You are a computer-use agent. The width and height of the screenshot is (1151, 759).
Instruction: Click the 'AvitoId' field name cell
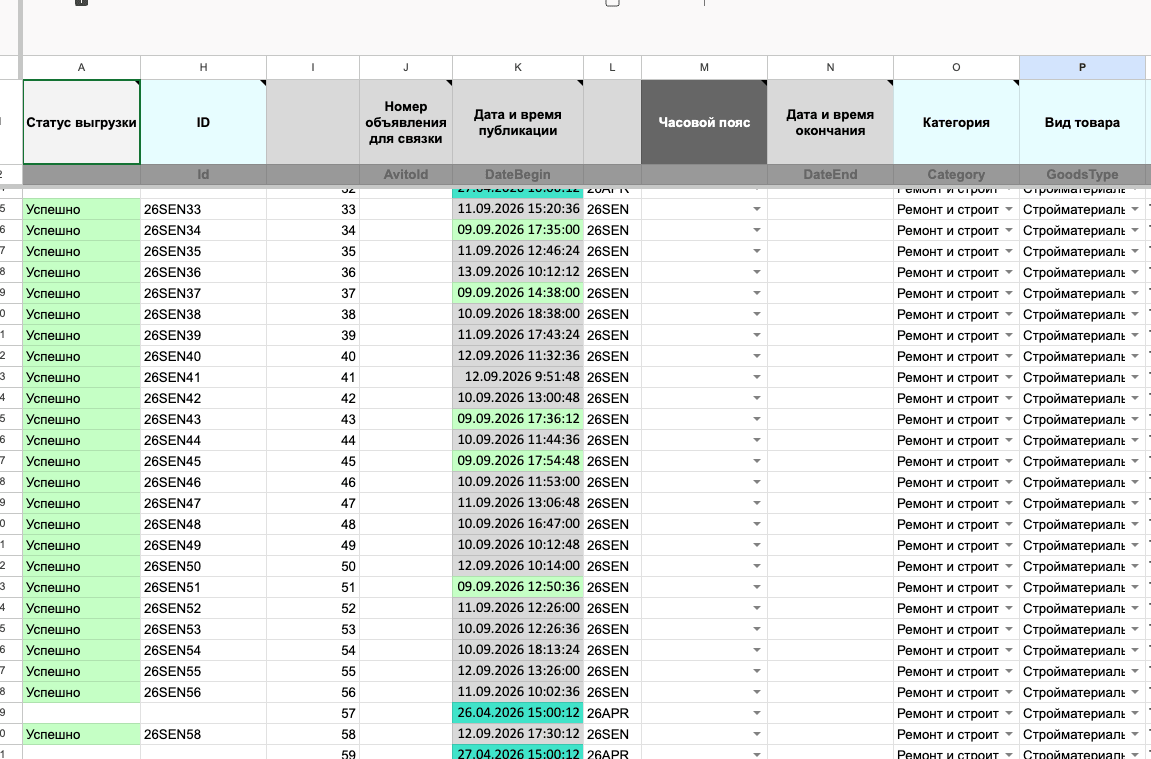click(406, 175)
